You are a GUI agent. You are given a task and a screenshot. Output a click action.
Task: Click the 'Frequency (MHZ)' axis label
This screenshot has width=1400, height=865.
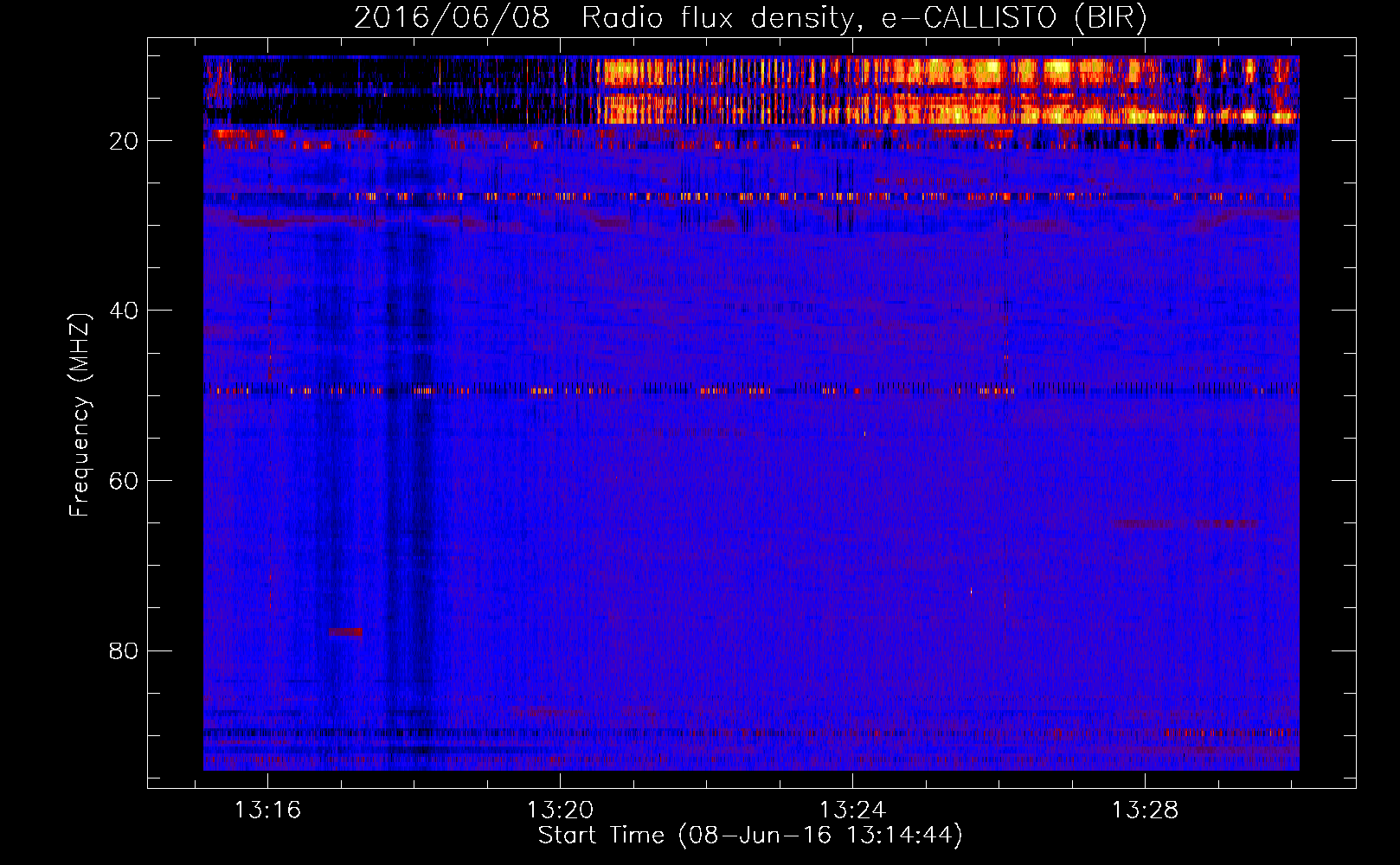point(80,415)
